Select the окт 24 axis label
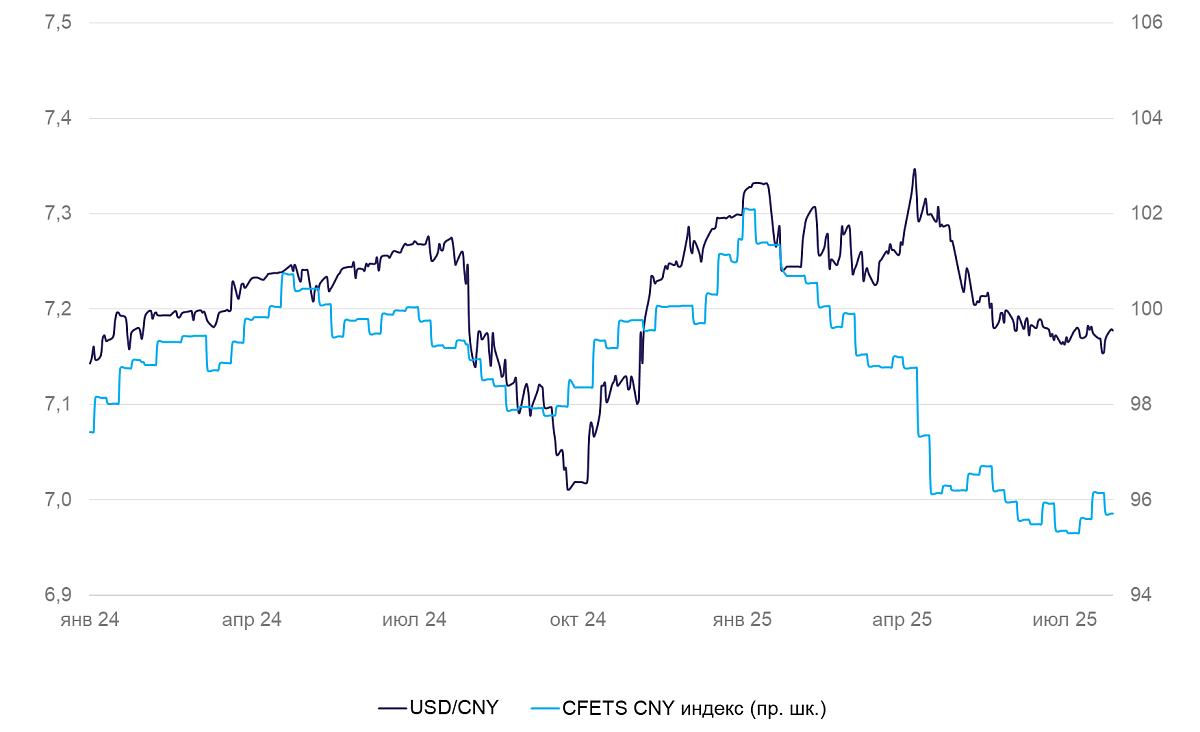 [577, 620]
